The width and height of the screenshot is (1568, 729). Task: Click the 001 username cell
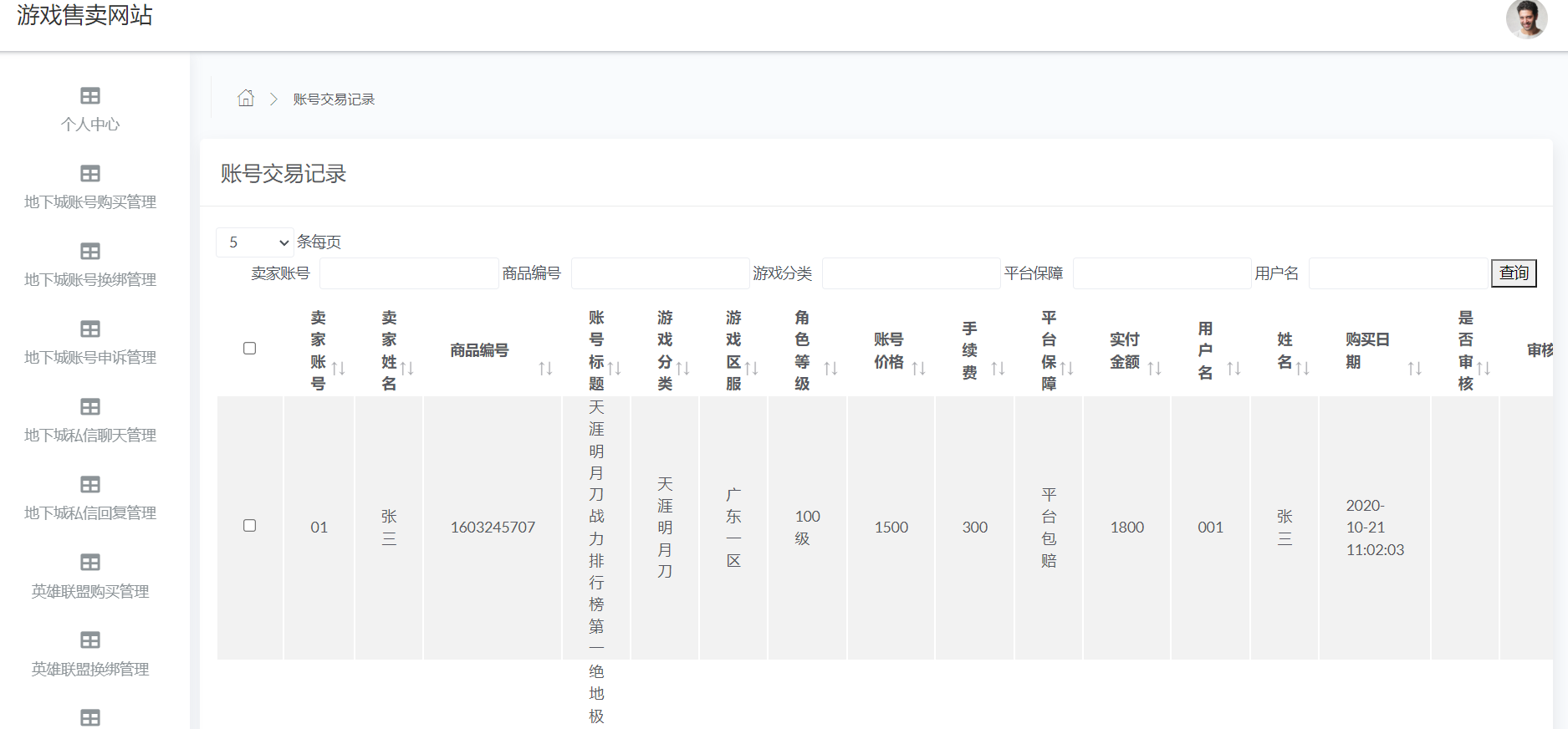1211,528
